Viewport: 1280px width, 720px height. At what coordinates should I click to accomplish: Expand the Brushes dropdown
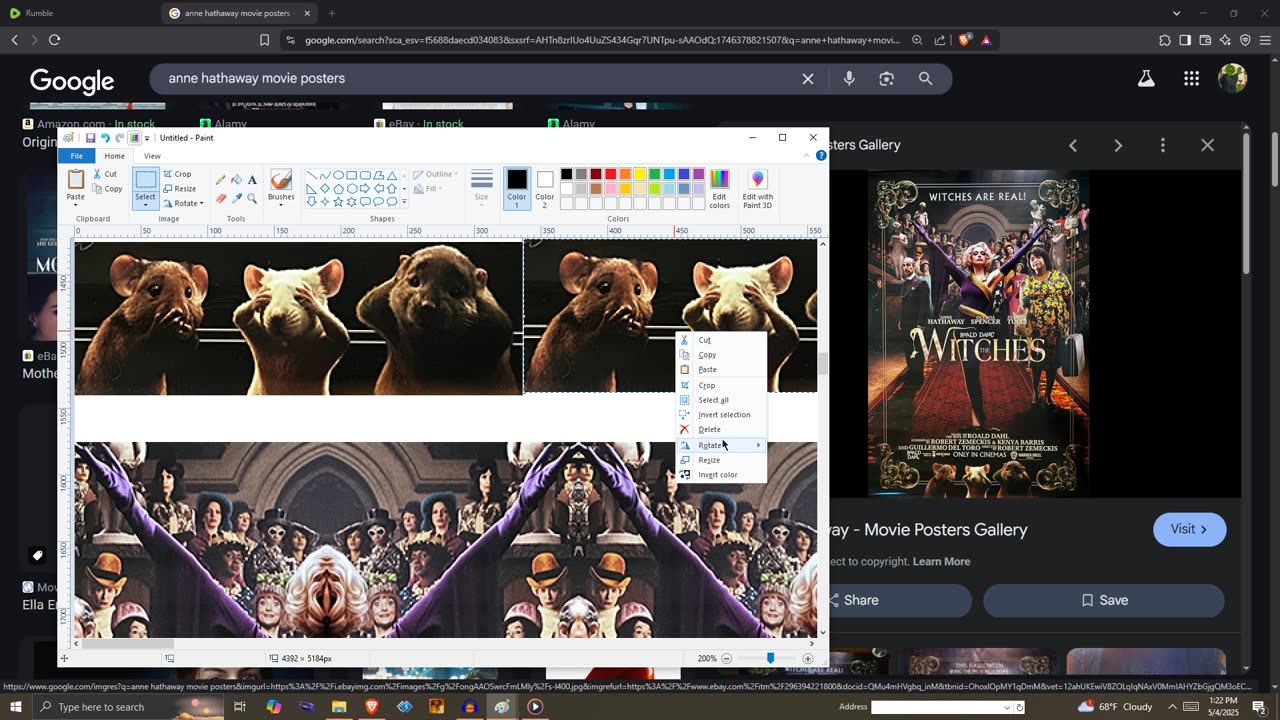281,203
